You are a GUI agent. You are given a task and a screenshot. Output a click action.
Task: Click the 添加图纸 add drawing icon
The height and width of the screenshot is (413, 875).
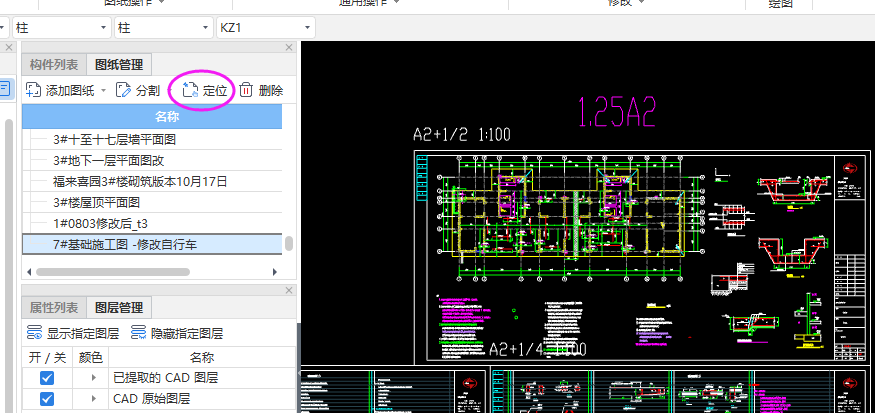(x=33, y=90)
